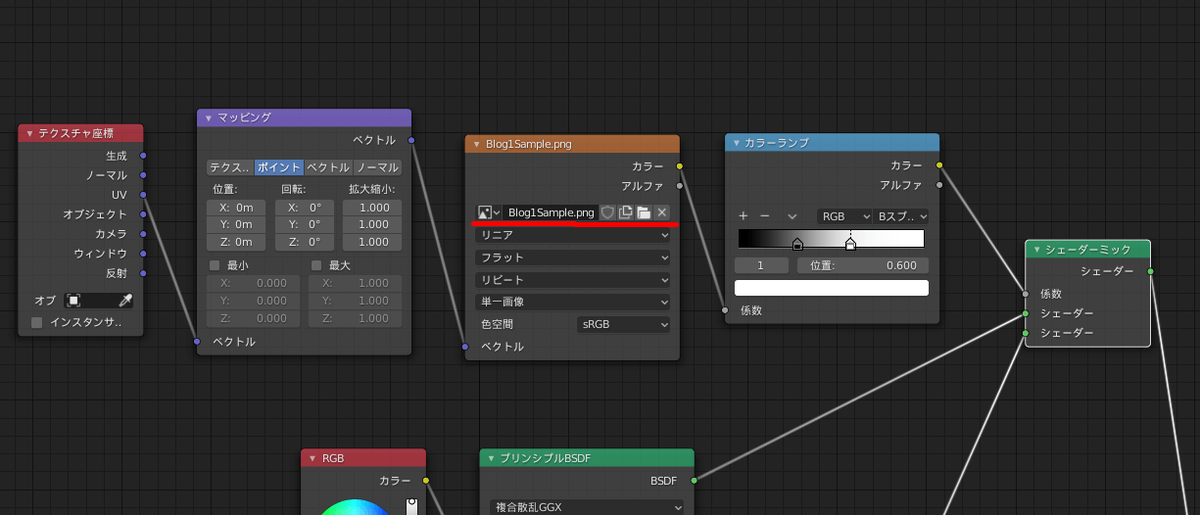
Task: Select the black color stop marker
Action: tap(797, 244)
